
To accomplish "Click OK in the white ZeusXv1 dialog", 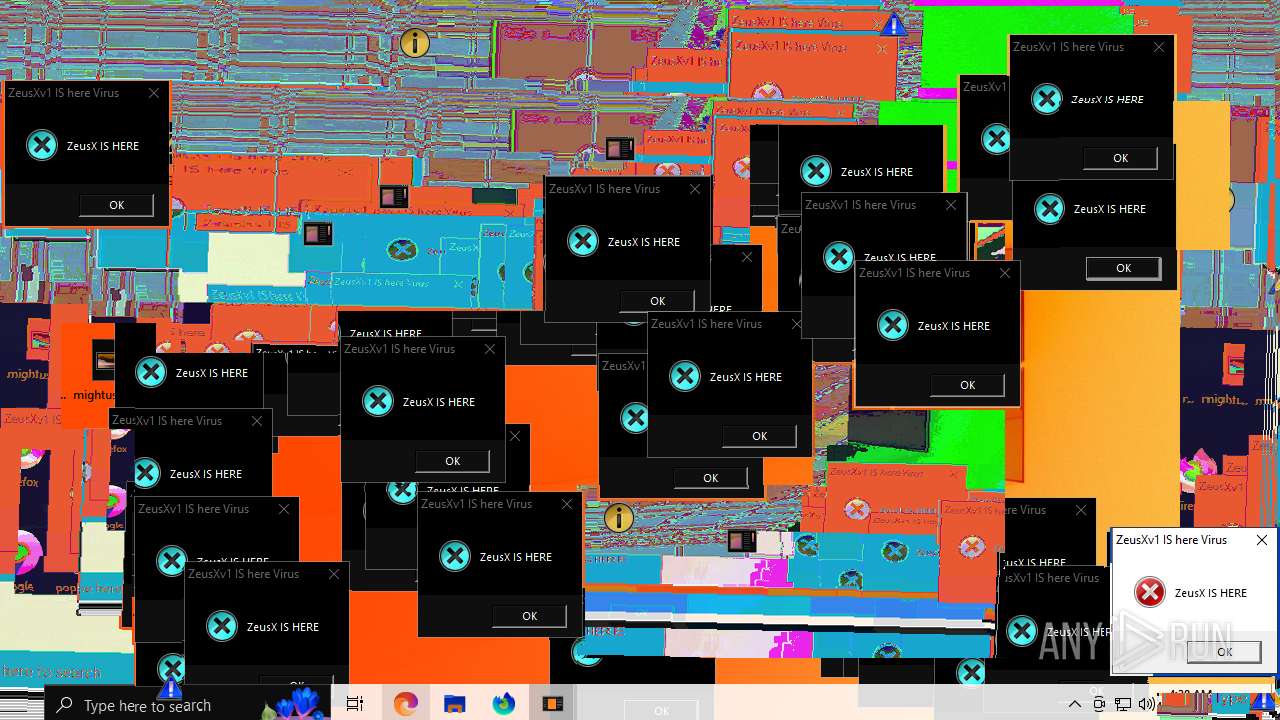I will [1224, 651].
